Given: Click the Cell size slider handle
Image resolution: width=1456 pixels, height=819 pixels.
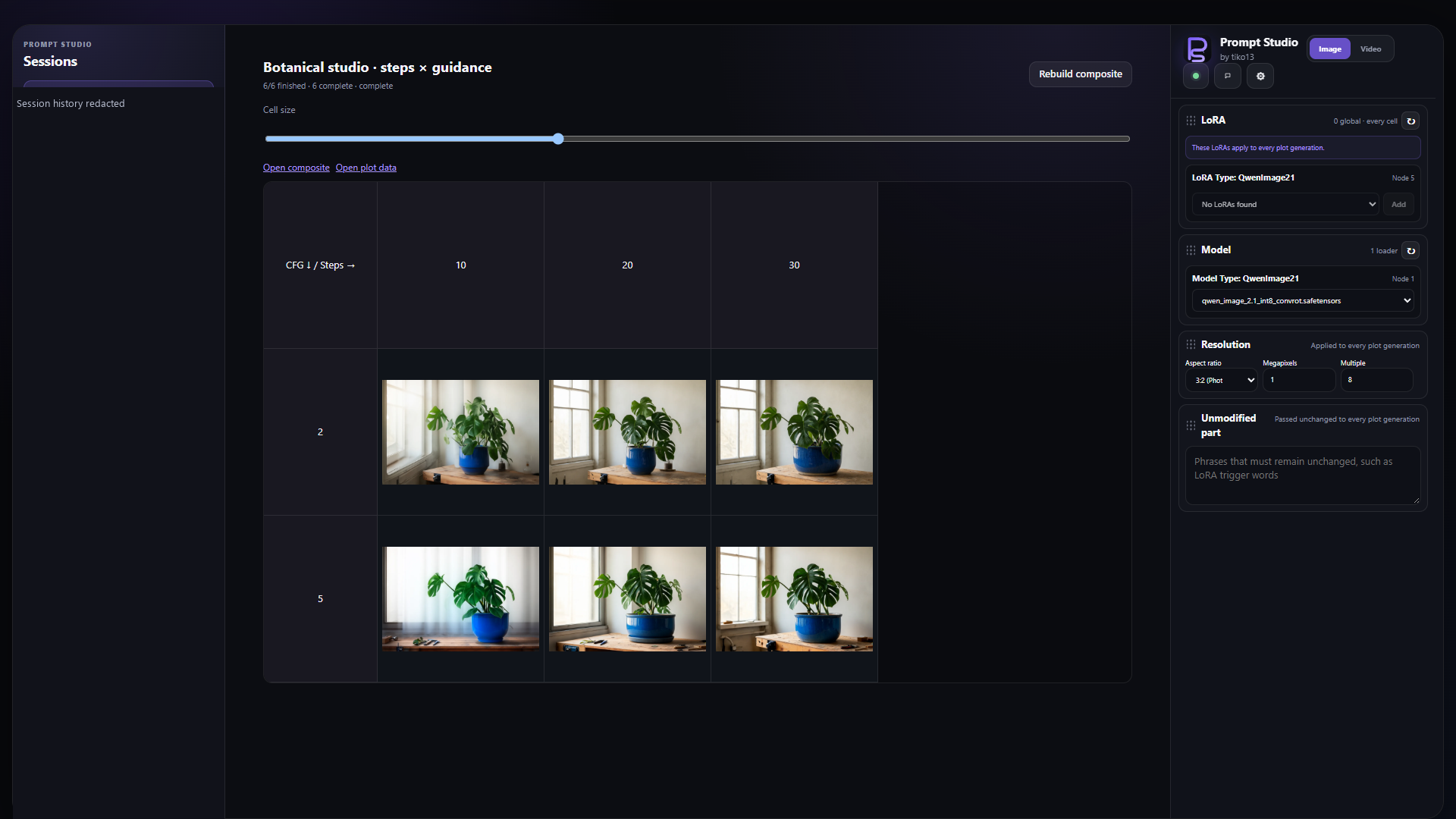Looking at the screenshot, I should pyautogui.click(x=558, y=139).
